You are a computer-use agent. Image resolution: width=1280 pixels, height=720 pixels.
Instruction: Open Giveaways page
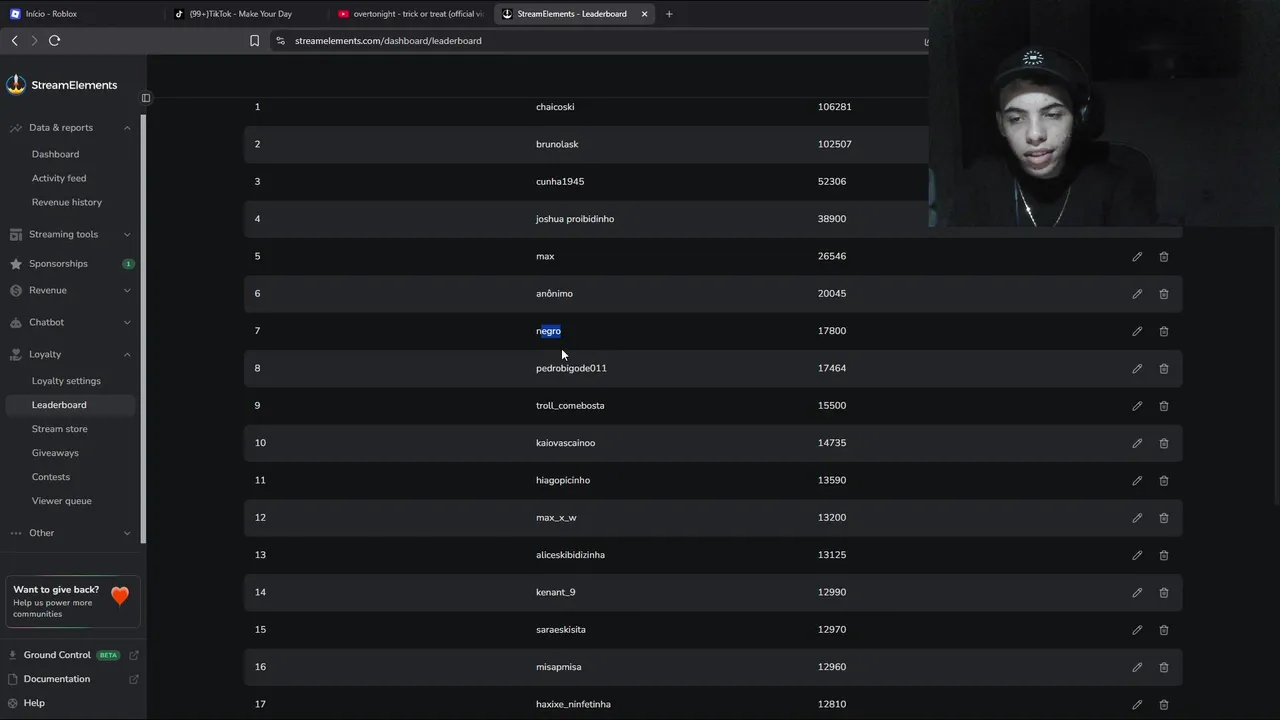pos(55,453)
